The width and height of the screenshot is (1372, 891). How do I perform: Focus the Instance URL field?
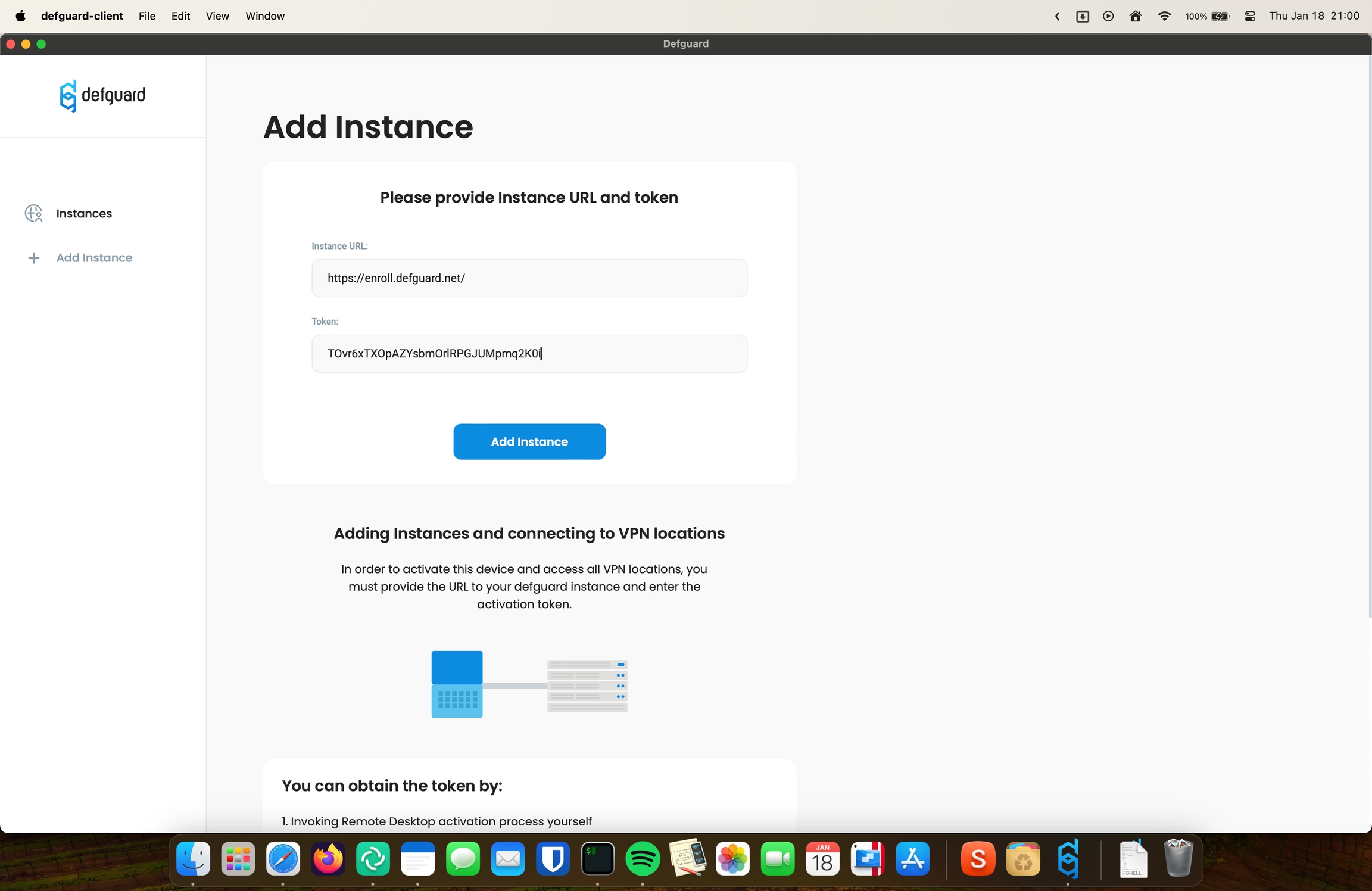coord(529,278)
